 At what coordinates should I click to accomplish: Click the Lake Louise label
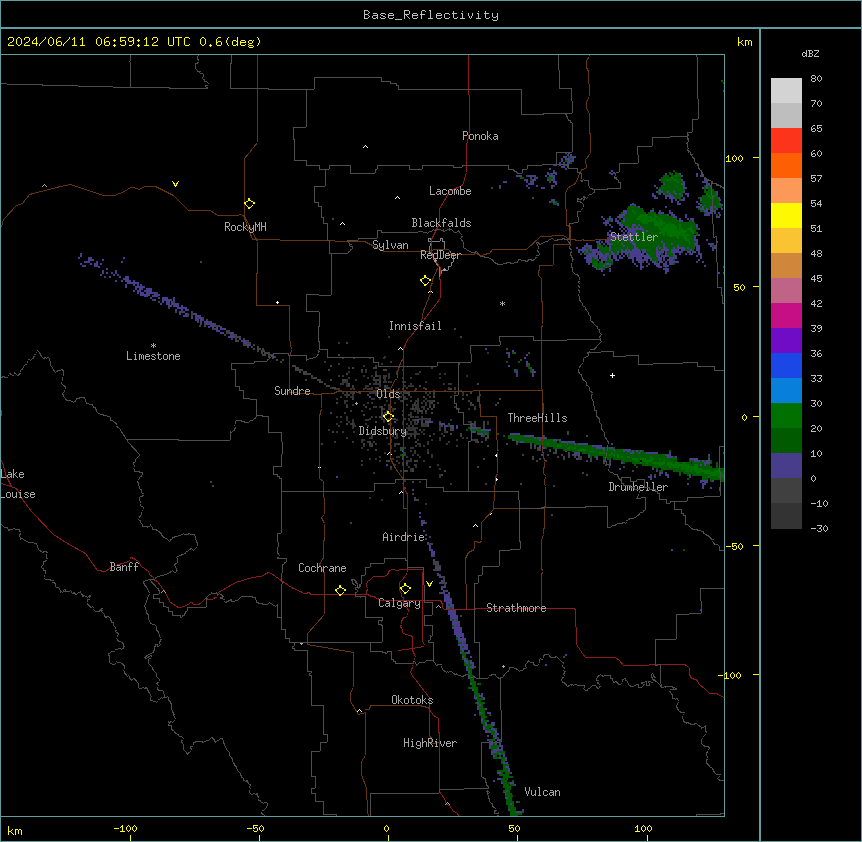[18, 484]
